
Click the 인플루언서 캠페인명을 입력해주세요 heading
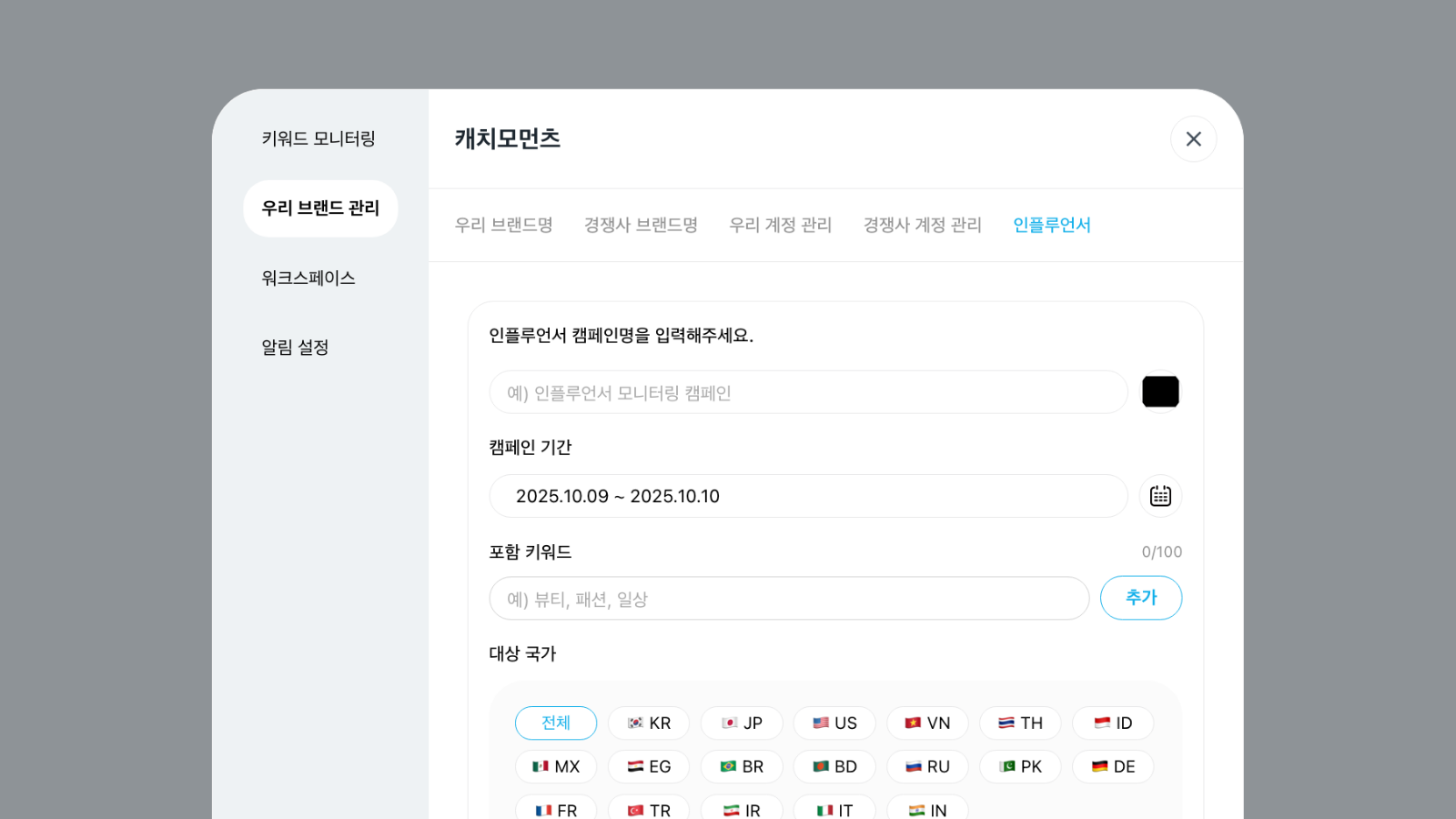click(622, 335)
